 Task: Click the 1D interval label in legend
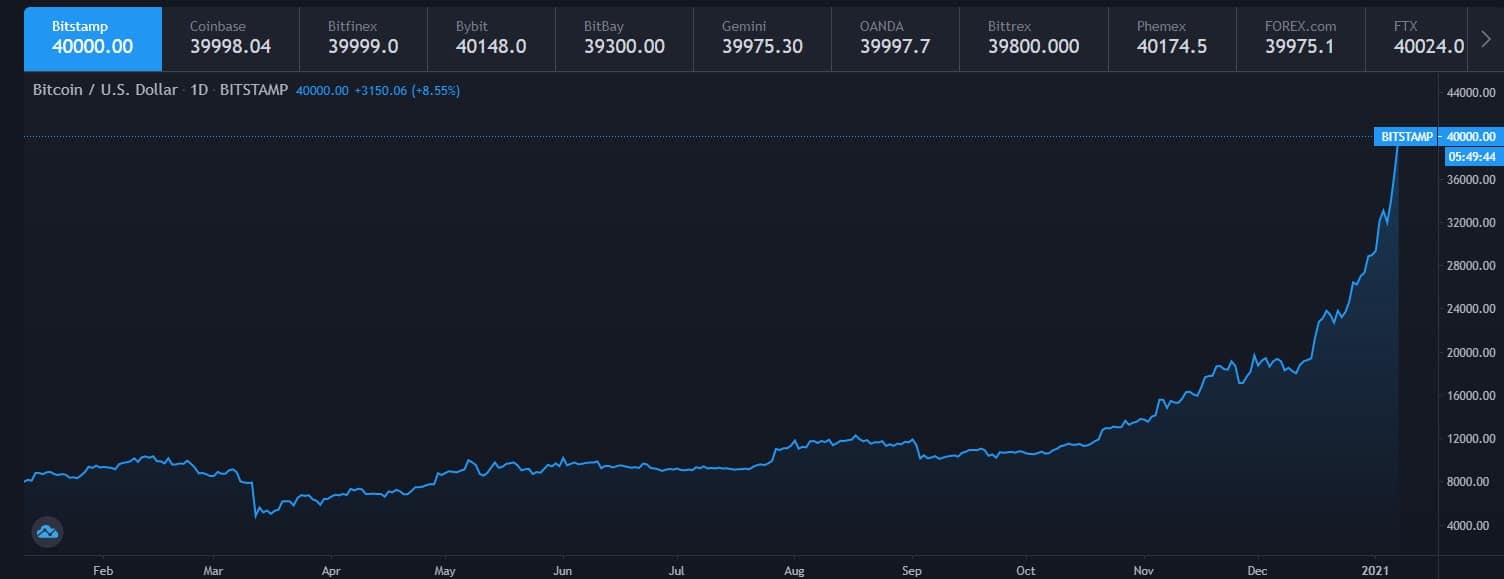tap(199, 90)
